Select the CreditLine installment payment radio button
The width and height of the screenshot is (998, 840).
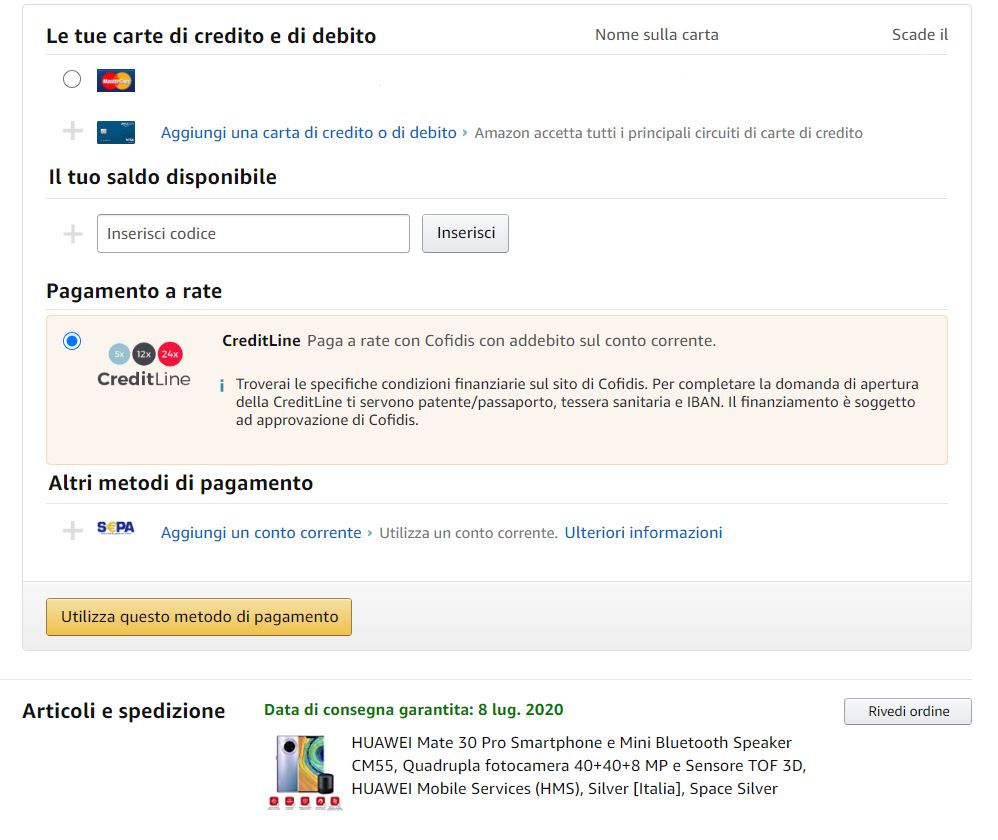[72, 341]
